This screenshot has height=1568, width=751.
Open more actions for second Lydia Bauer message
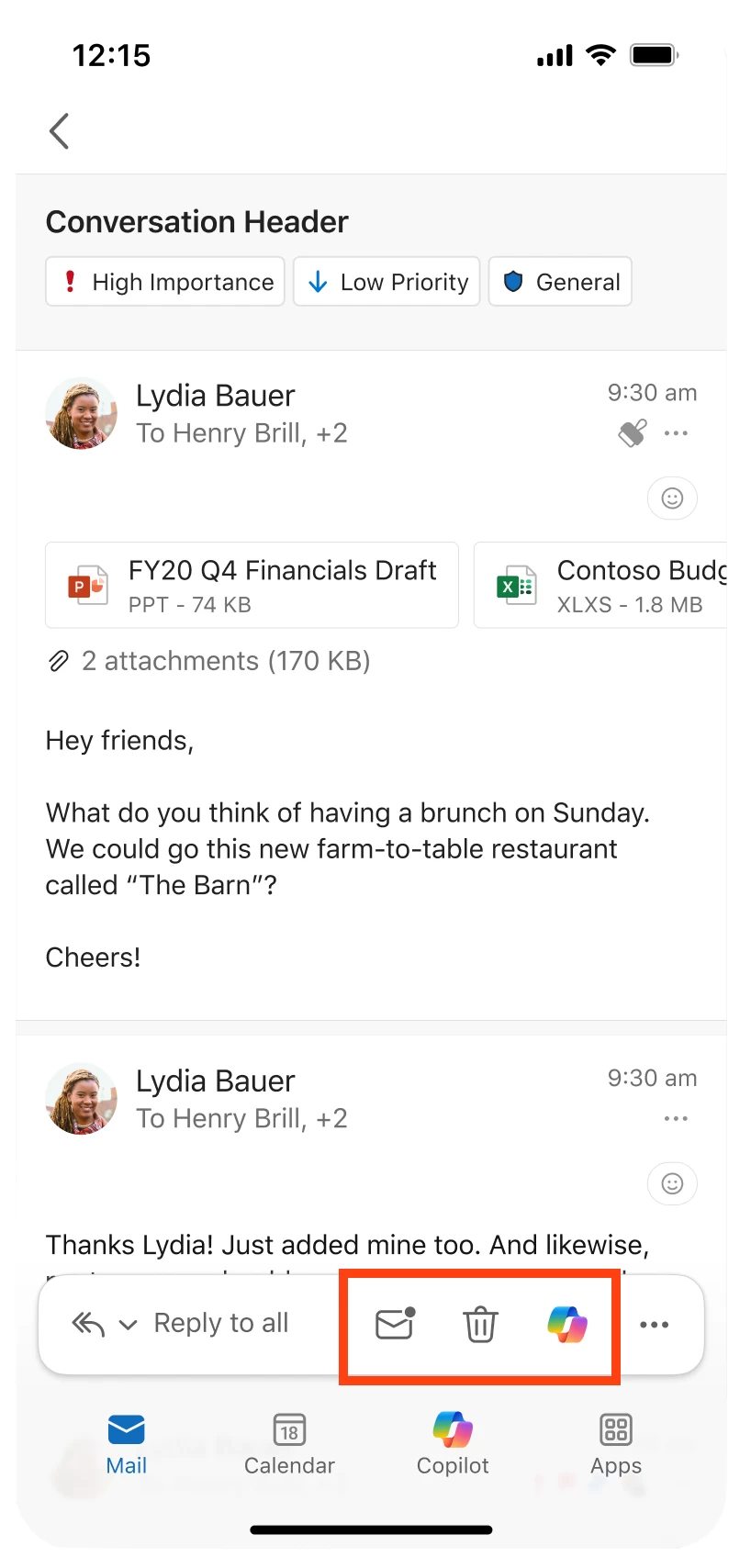(x=676, y=1118)
